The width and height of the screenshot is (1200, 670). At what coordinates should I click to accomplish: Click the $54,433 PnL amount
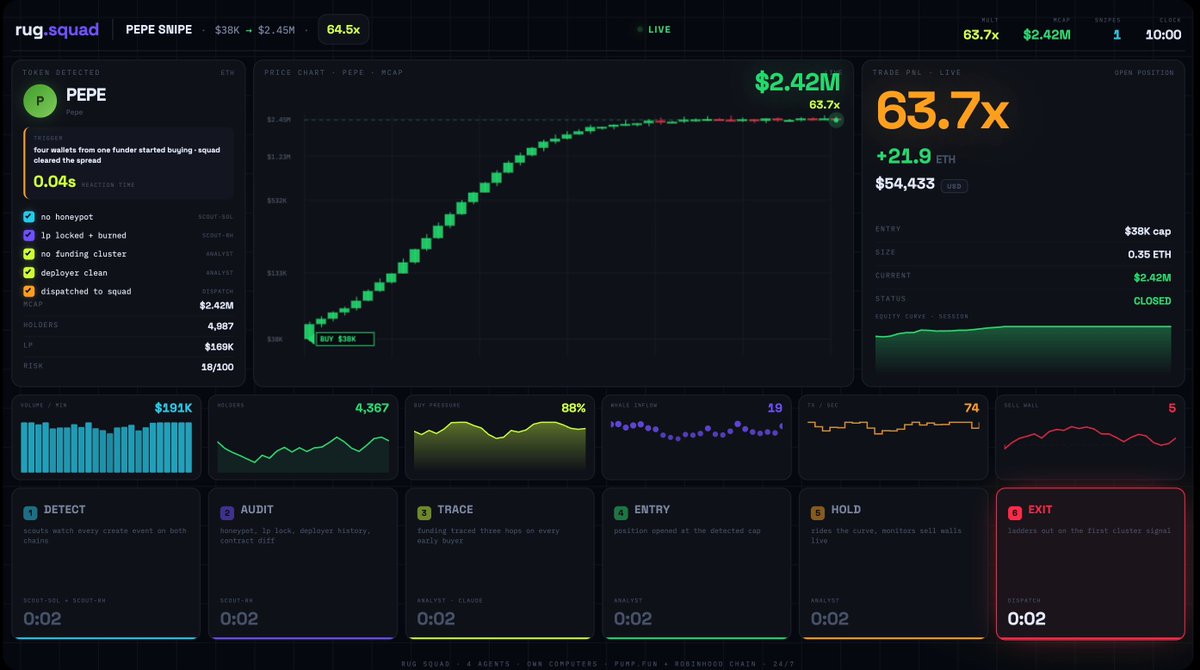pos(905,184)
